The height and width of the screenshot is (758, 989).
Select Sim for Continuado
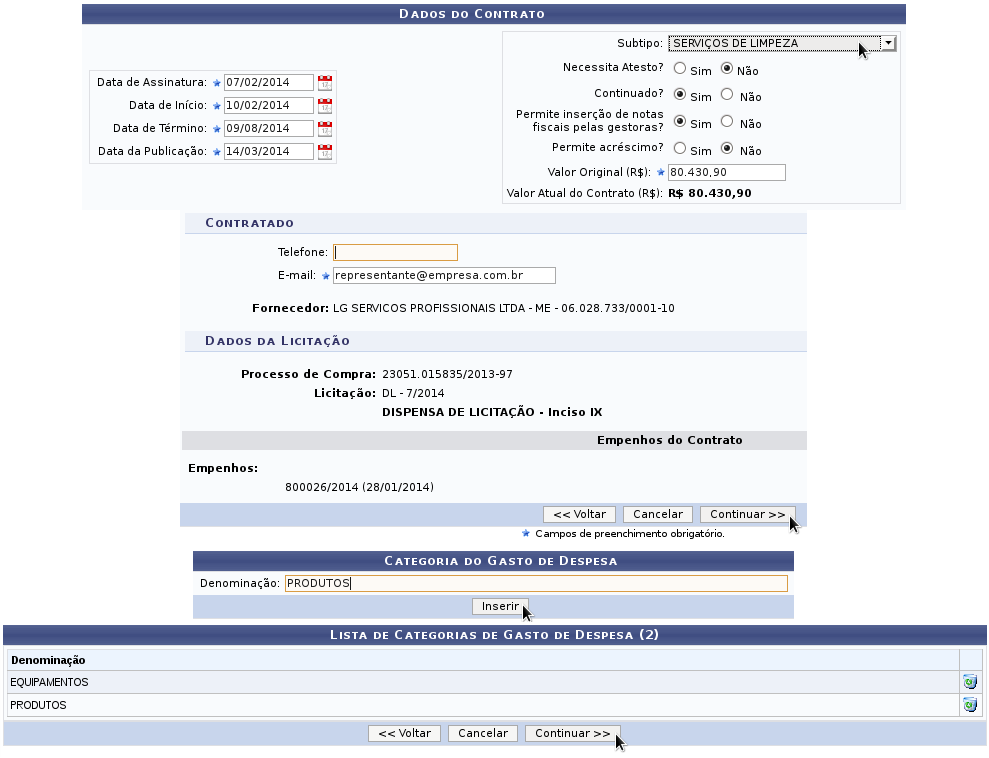680,95
